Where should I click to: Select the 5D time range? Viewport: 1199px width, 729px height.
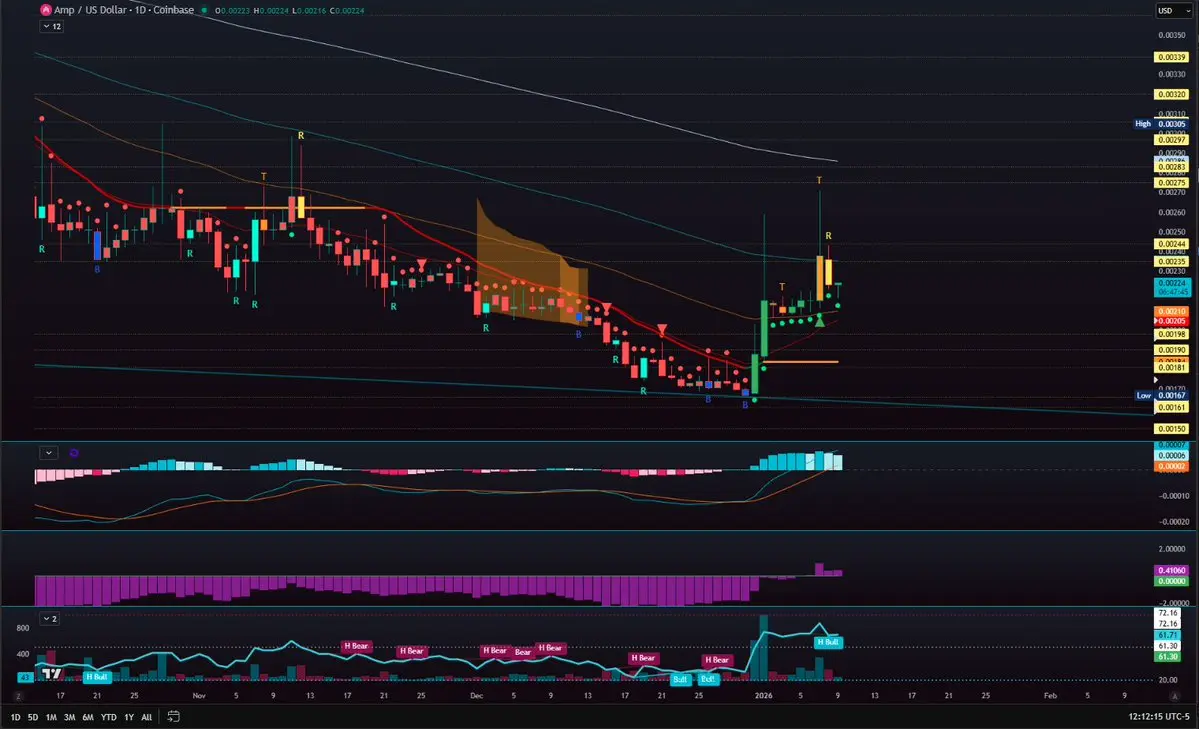[33, 717]
